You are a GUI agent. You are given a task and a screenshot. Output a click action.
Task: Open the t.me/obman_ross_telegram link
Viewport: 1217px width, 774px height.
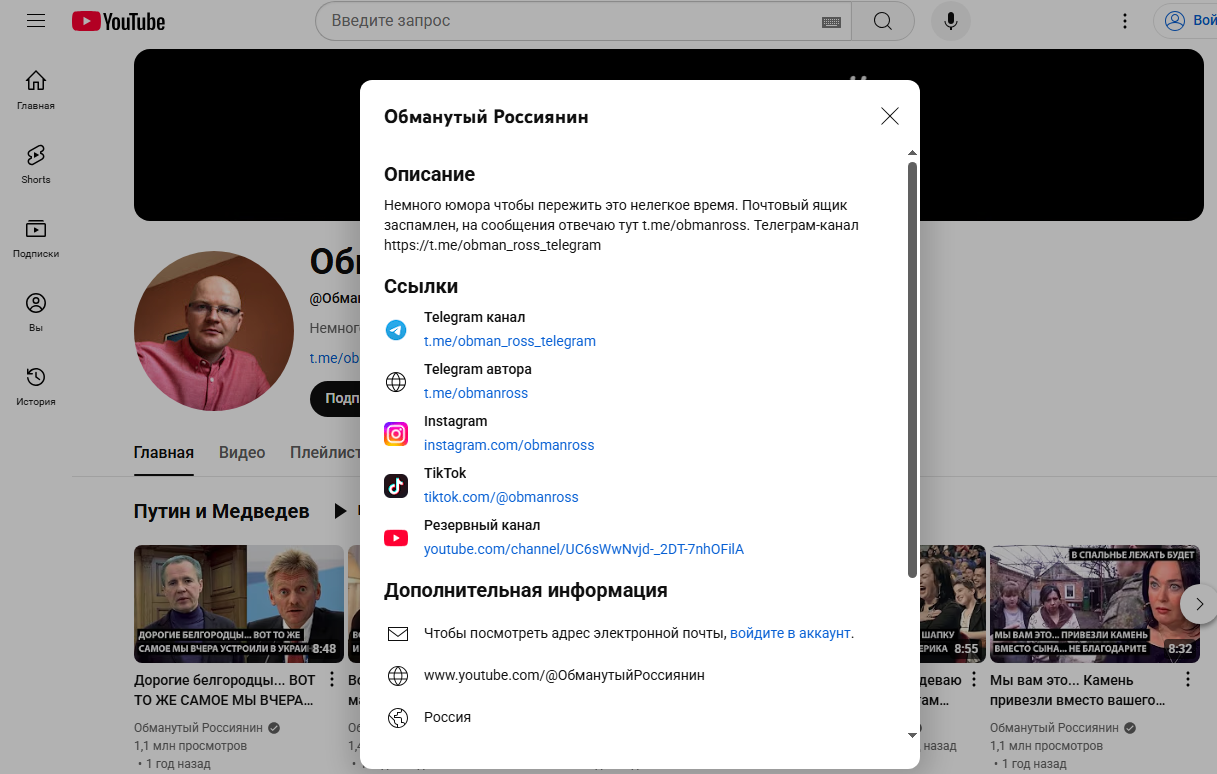(510, 341)
